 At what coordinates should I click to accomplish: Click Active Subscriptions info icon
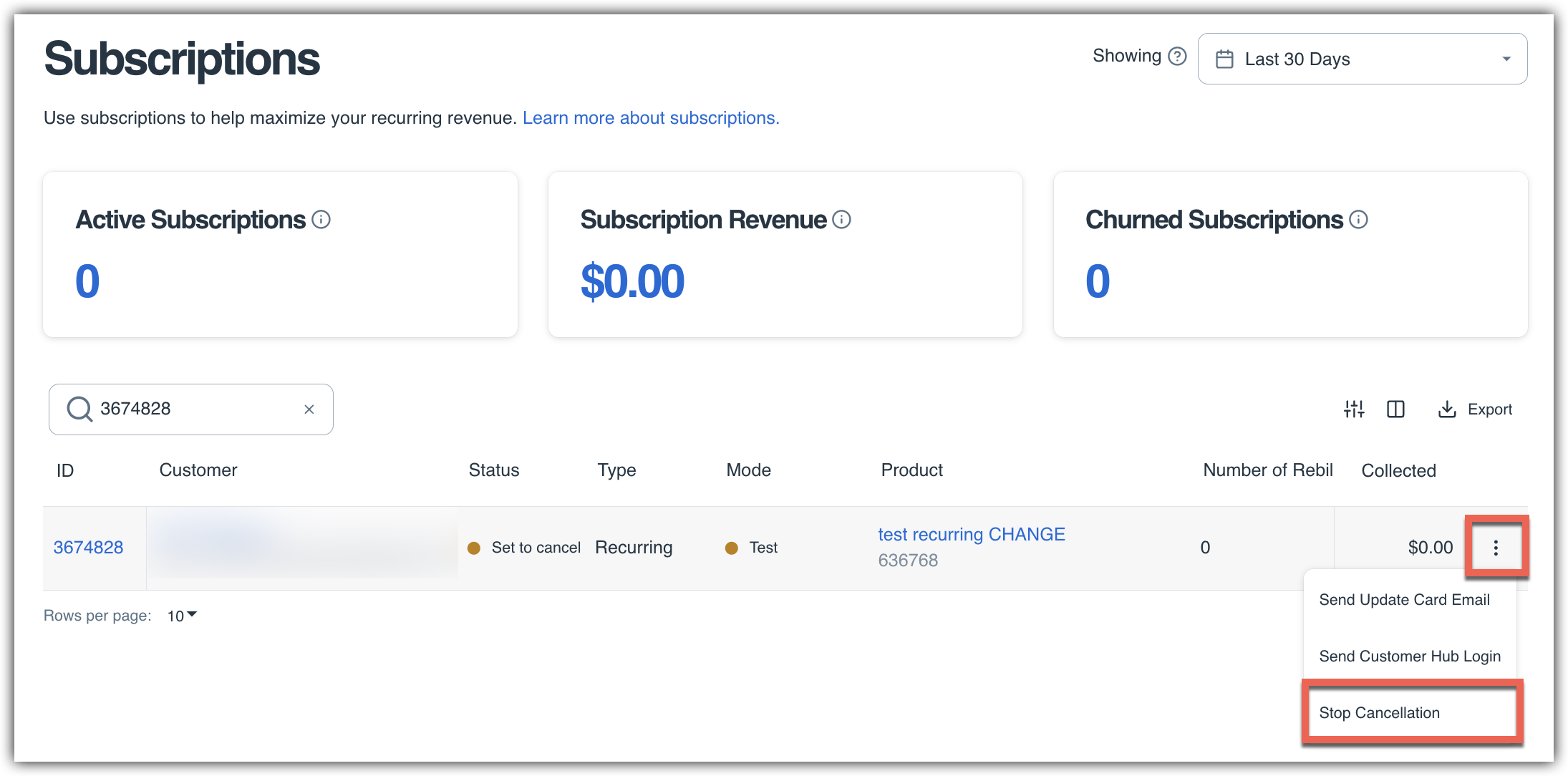[321, 220]
